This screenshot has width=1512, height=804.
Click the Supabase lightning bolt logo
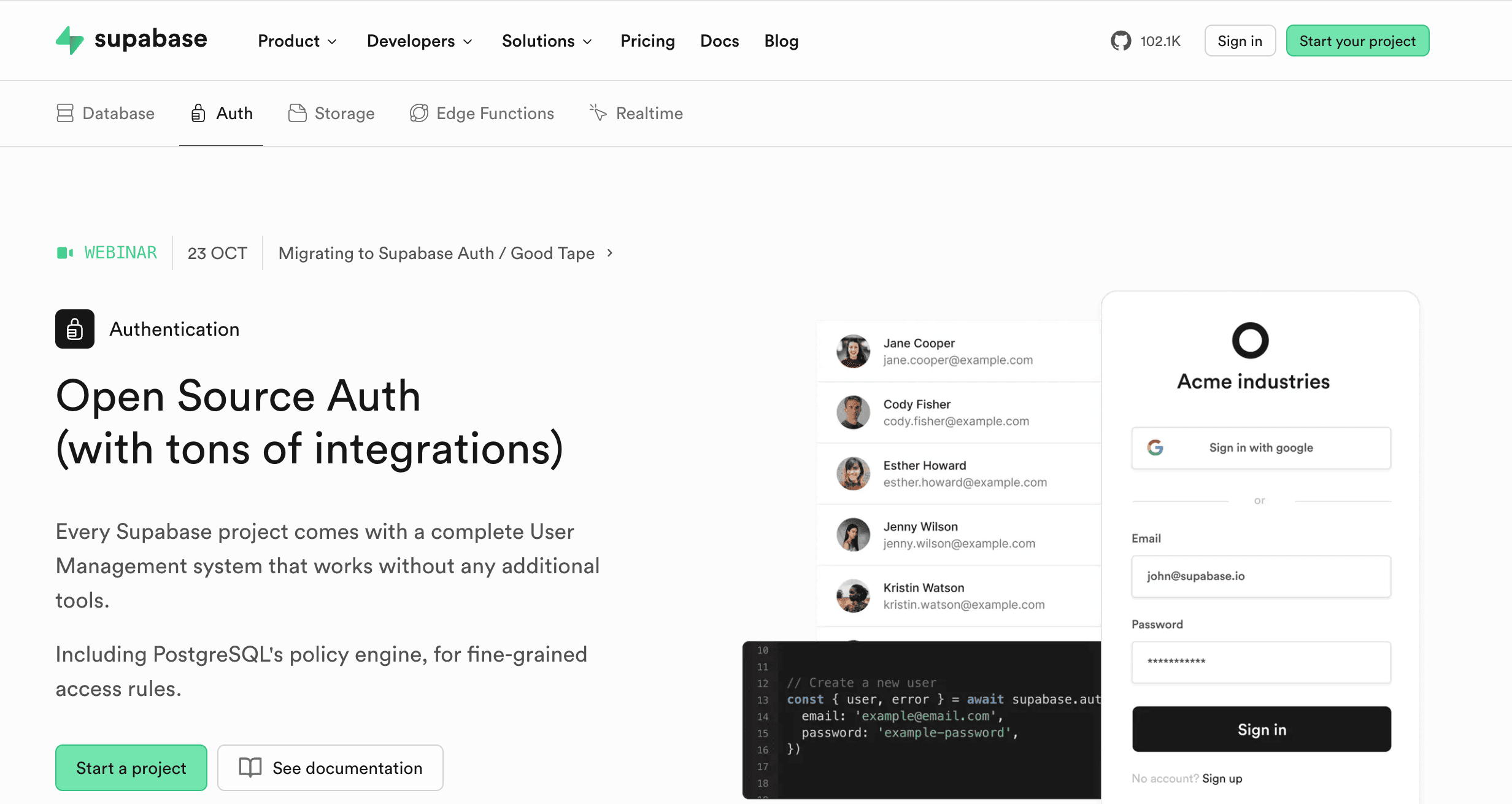point(70,41)
